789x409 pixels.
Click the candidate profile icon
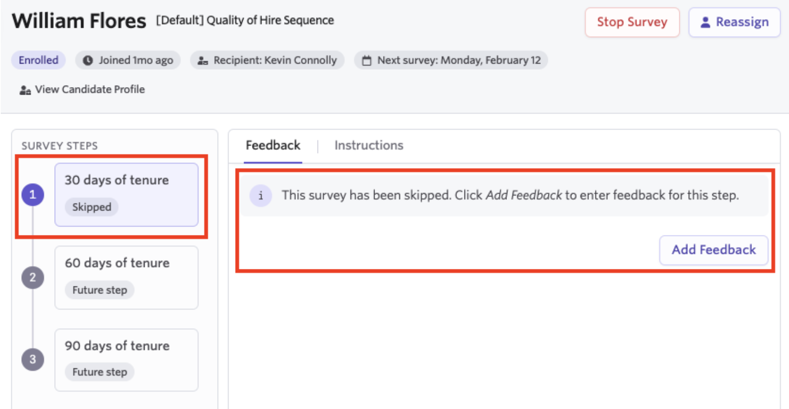pos(25,90)
